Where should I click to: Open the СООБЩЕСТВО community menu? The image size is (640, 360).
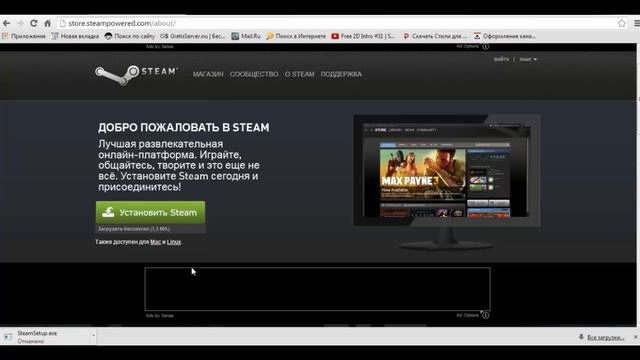pos(254,74)
